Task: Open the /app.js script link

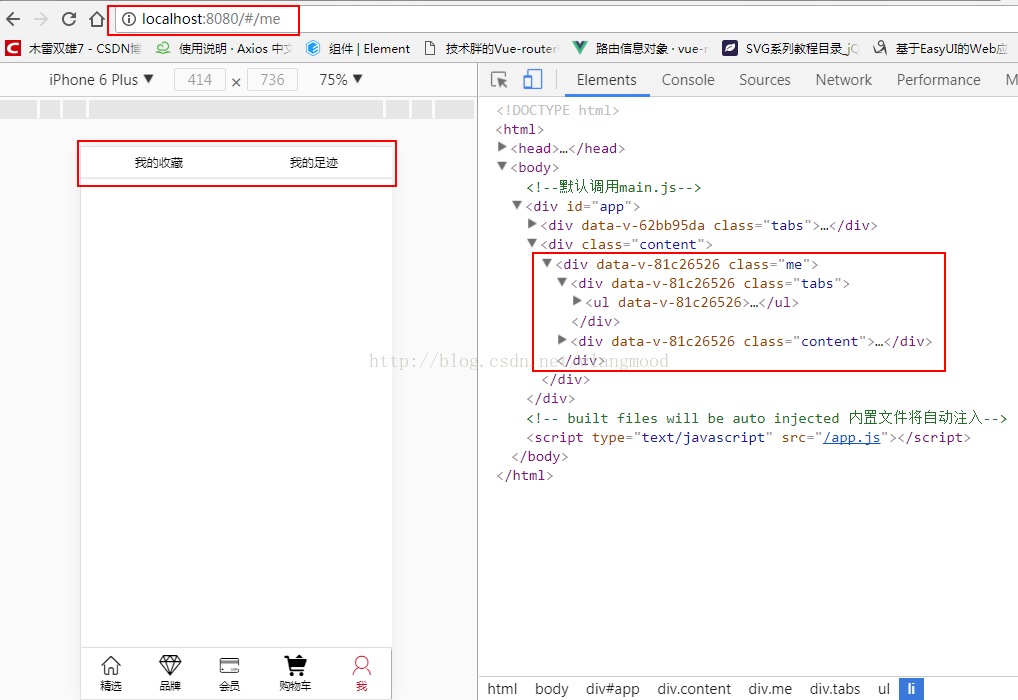Action: tap(851, 437)
